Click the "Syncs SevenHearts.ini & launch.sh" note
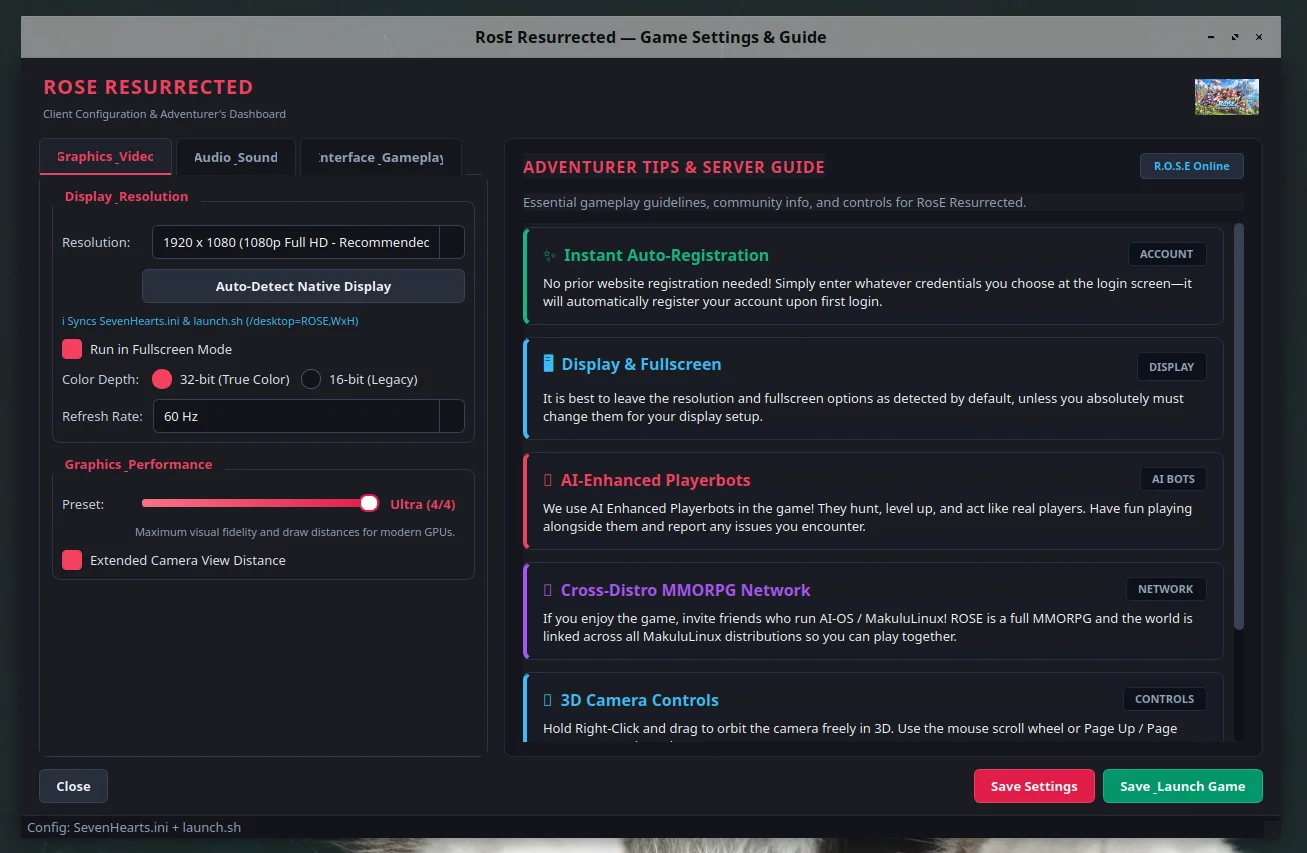1307x853 pixels. pyautogui.click(x=210, y=321)
